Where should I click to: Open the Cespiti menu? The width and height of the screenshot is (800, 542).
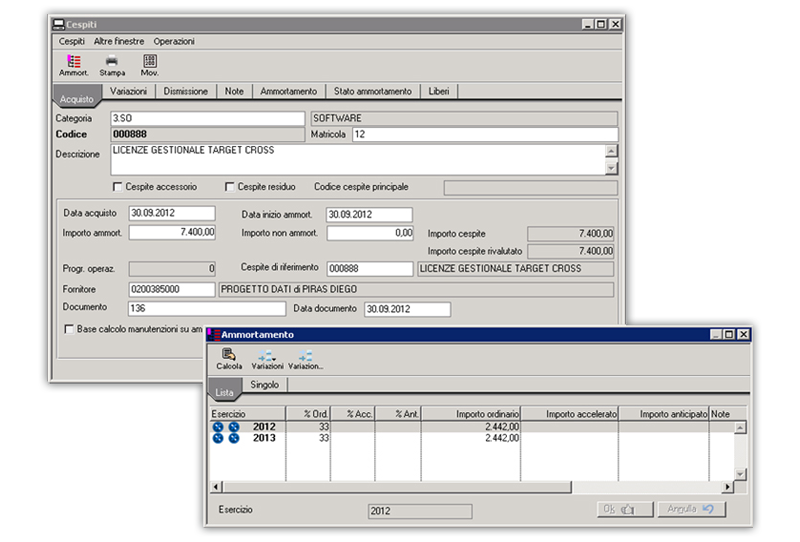[71, 41]
